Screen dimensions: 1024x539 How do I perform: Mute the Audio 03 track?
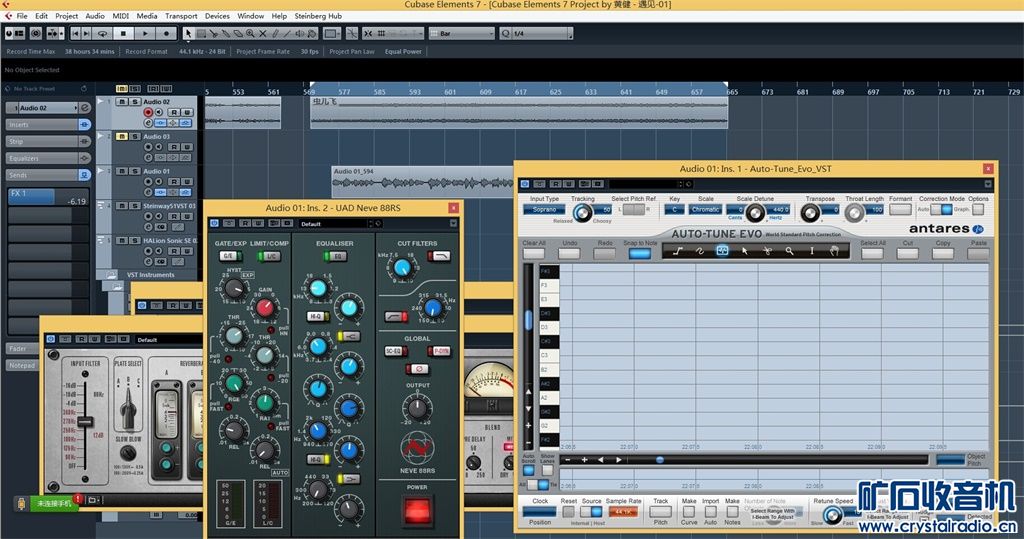121,137
